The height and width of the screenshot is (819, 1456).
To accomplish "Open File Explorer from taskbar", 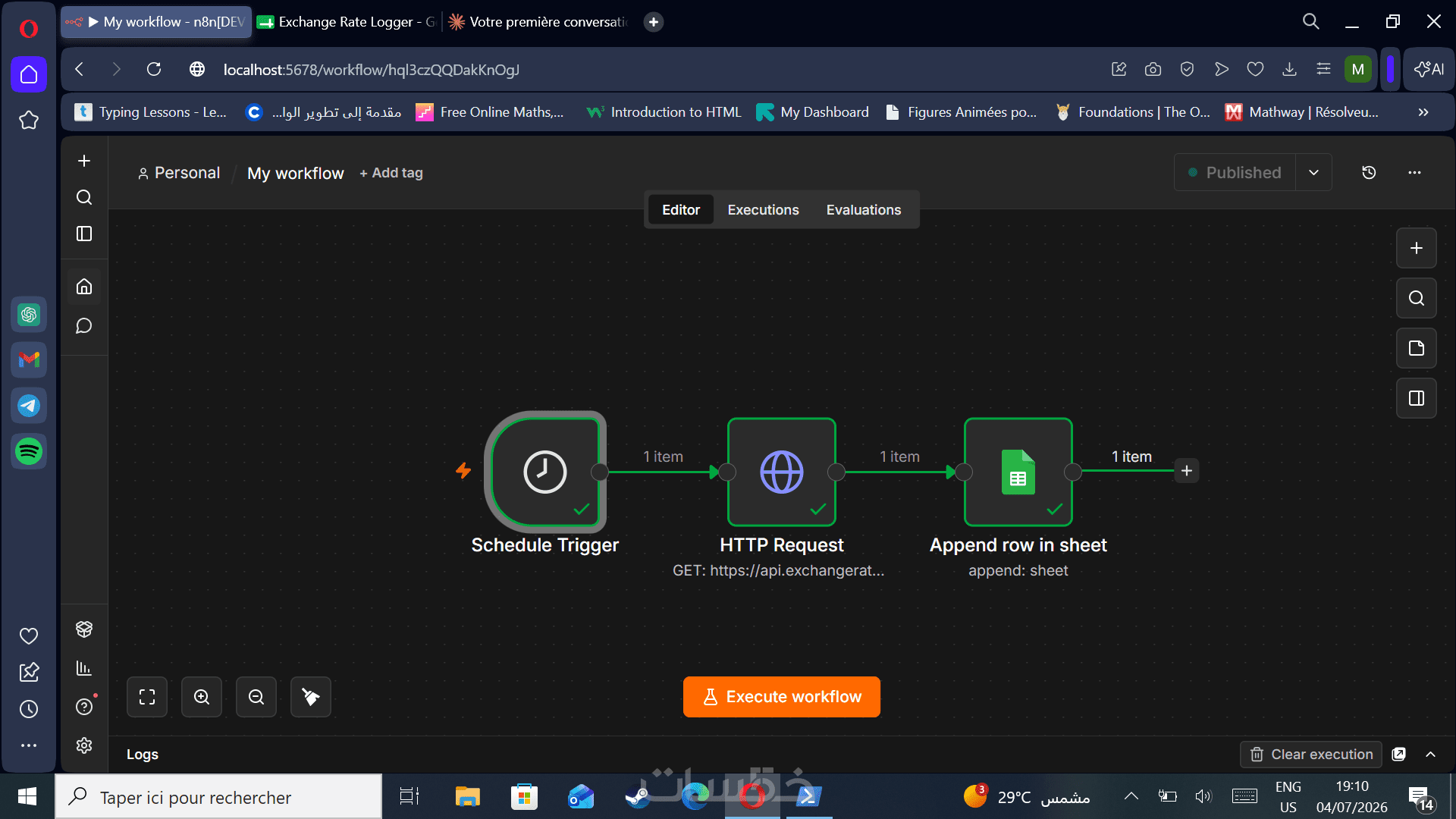I will (x=468, y=796).
